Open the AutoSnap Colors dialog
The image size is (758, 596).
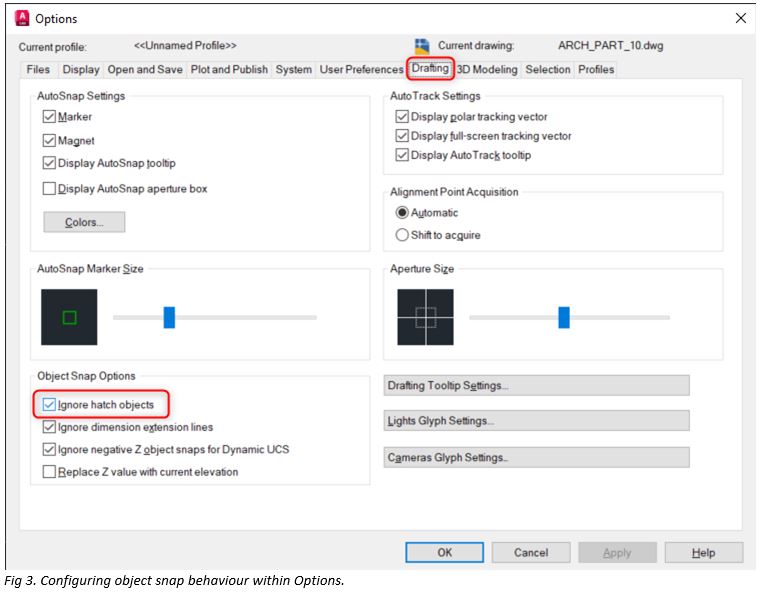point(84,222)
